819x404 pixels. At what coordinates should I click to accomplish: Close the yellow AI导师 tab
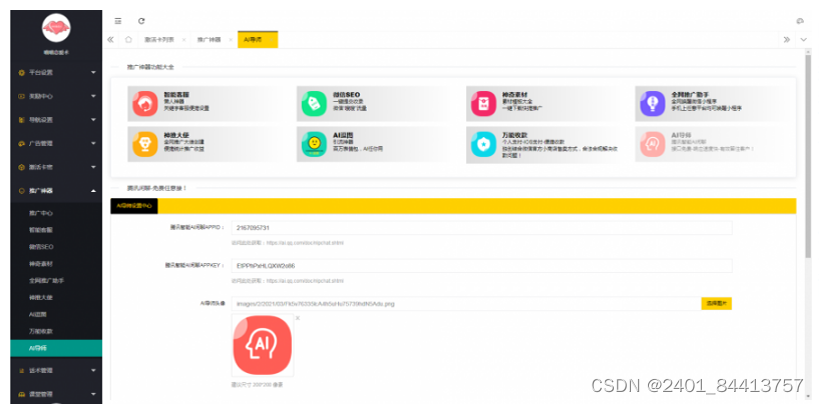tap(272, 40)
